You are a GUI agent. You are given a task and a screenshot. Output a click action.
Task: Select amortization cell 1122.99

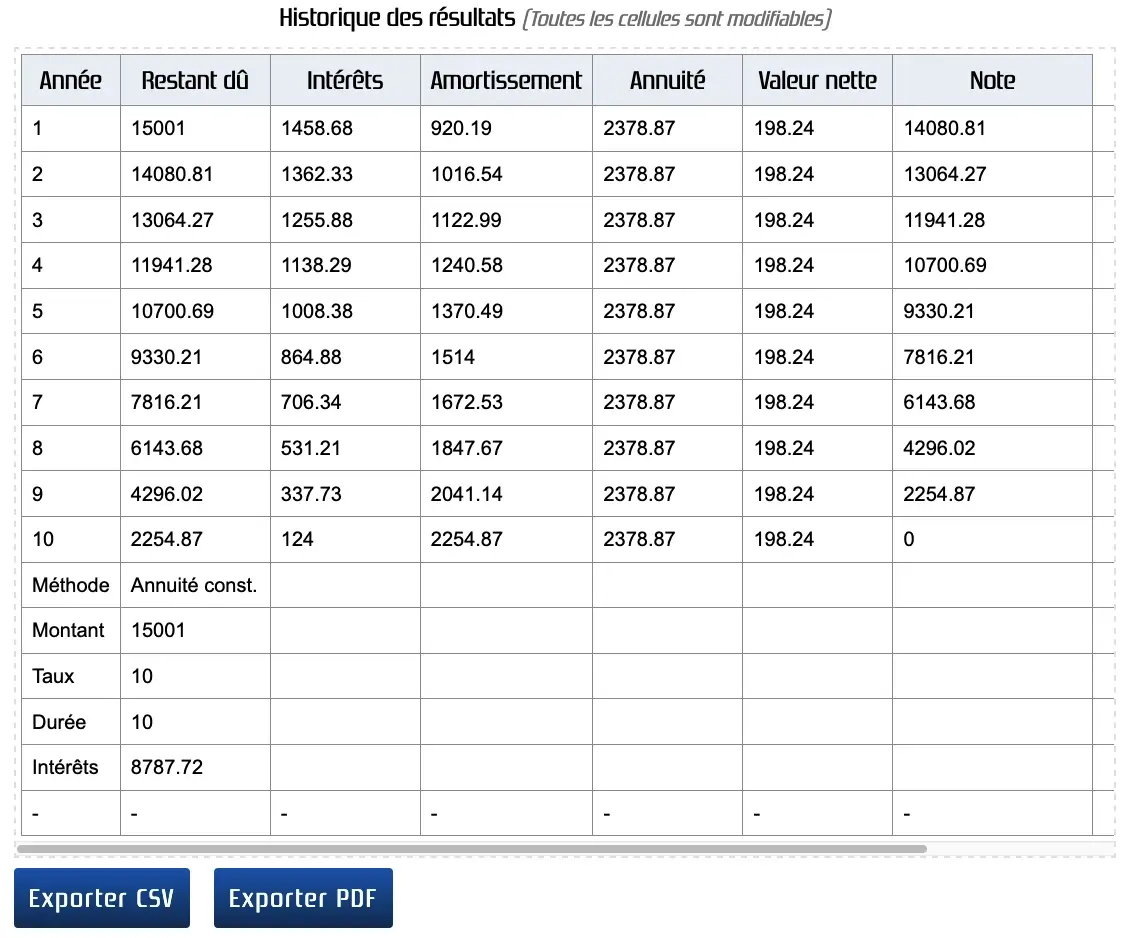coord(507,220)
